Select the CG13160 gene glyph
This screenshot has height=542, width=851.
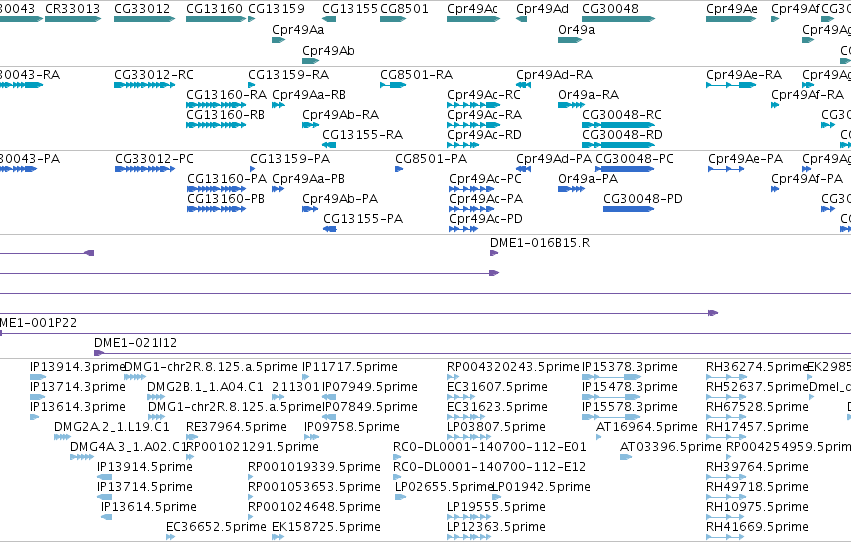tap(216, 19)
